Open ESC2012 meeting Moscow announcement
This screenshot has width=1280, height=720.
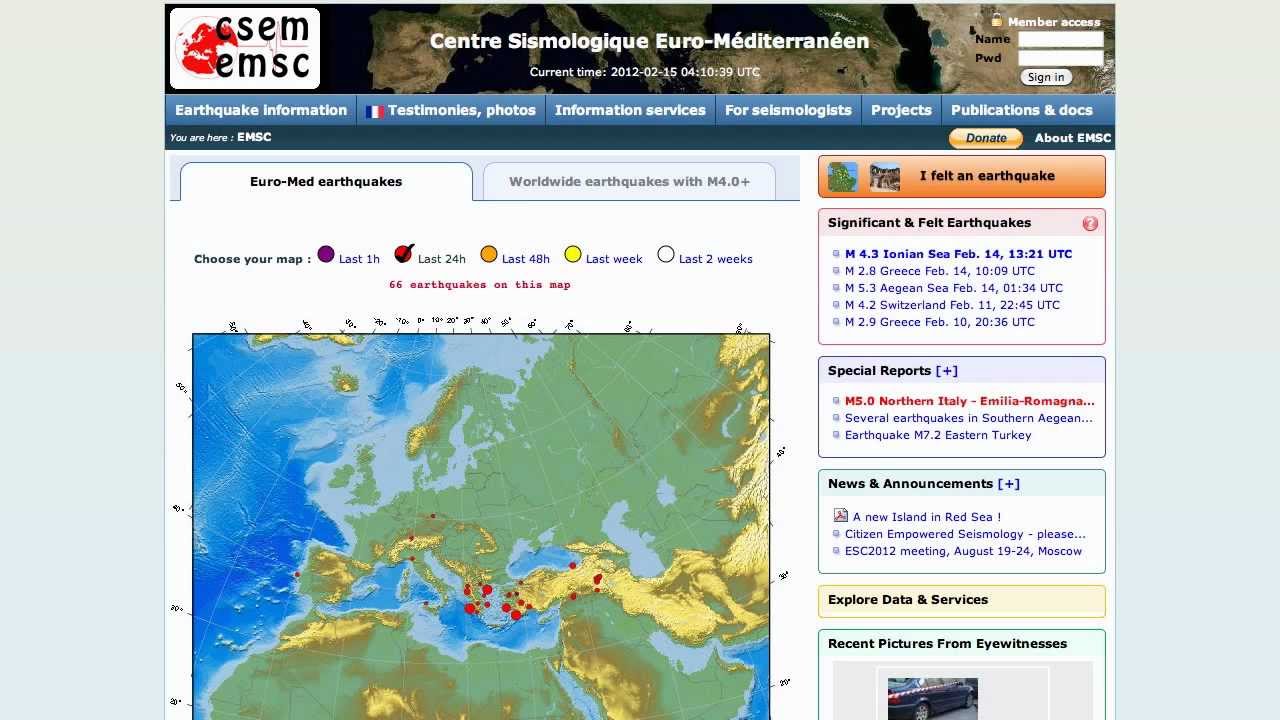tap(963, 551)
